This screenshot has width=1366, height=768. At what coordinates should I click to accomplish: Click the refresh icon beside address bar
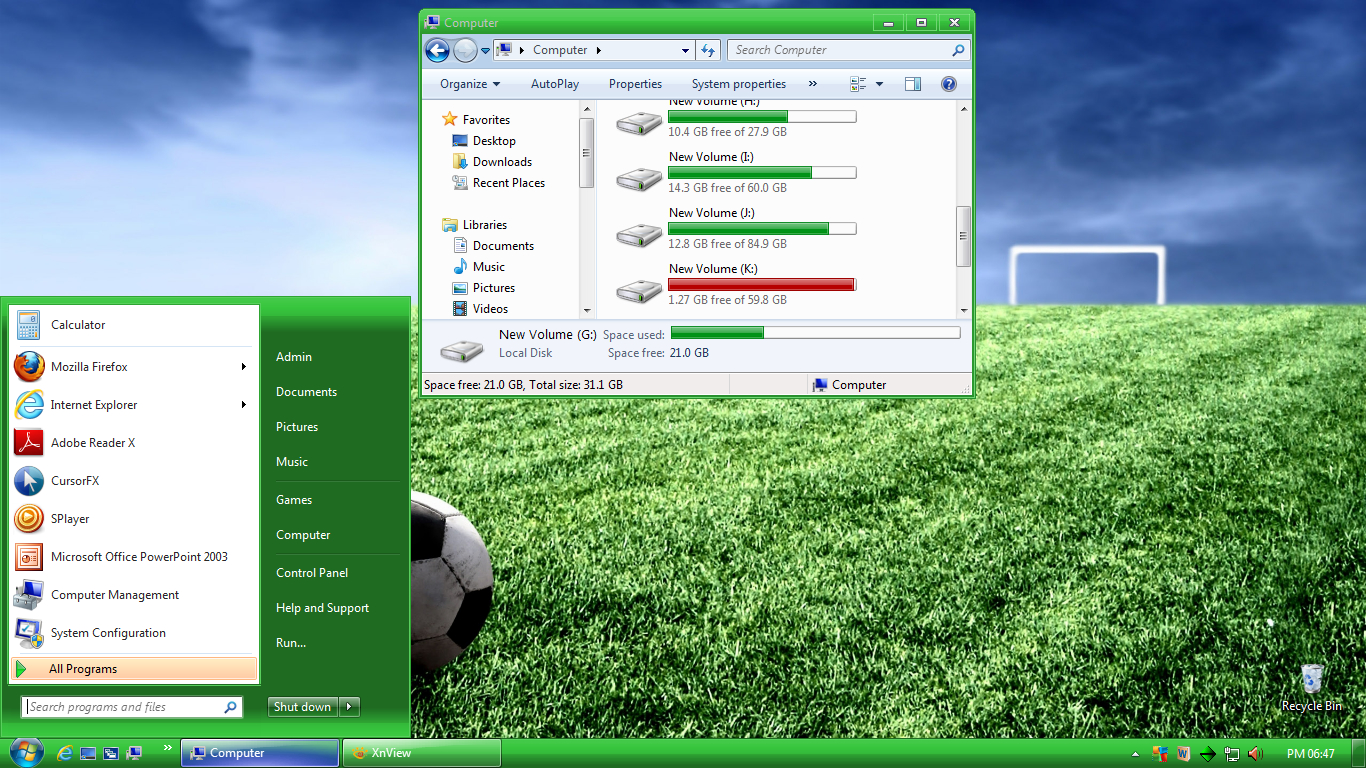tap(708, 50)
